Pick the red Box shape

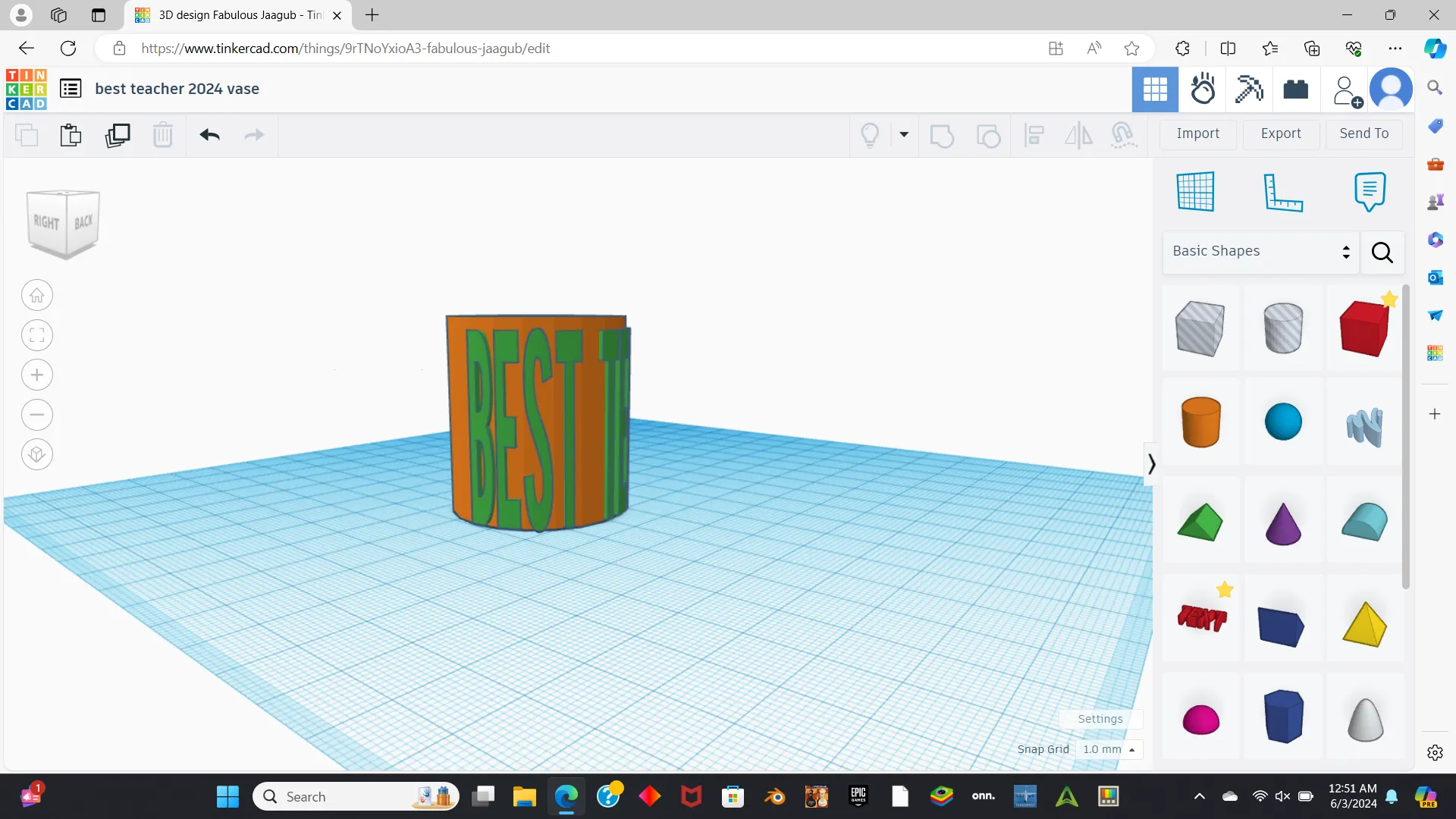point(1364,328)
